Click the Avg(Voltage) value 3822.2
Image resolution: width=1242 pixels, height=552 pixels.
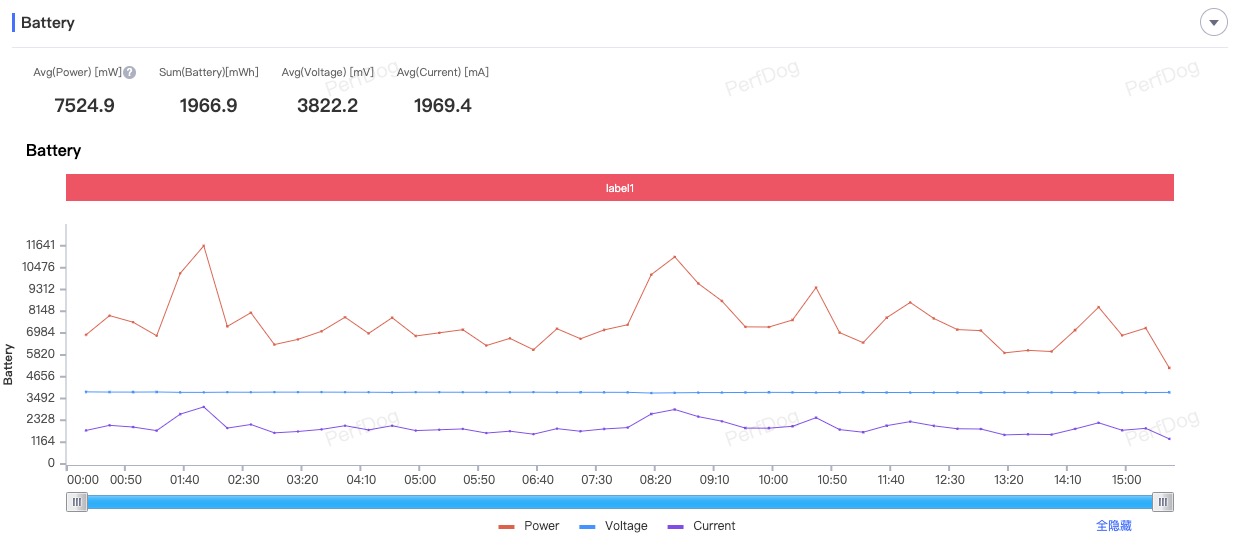[327, 106]
